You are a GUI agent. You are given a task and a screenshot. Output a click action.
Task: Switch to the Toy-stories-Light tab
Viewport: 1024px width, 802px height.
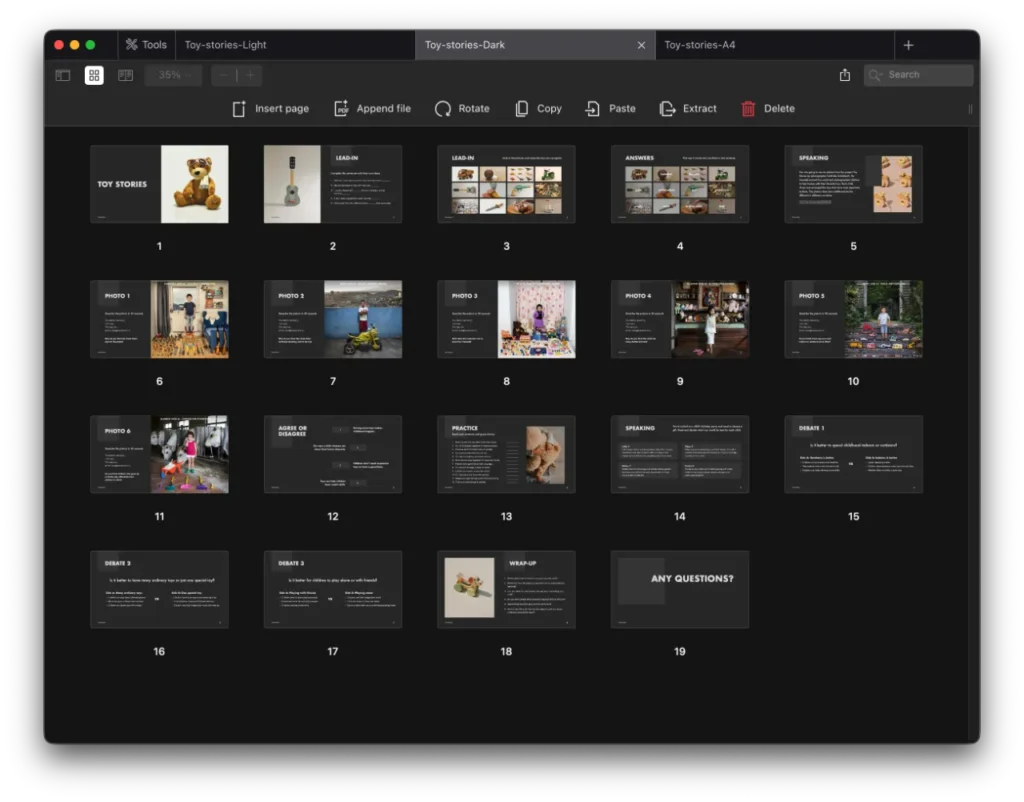(x=226, y=45)
